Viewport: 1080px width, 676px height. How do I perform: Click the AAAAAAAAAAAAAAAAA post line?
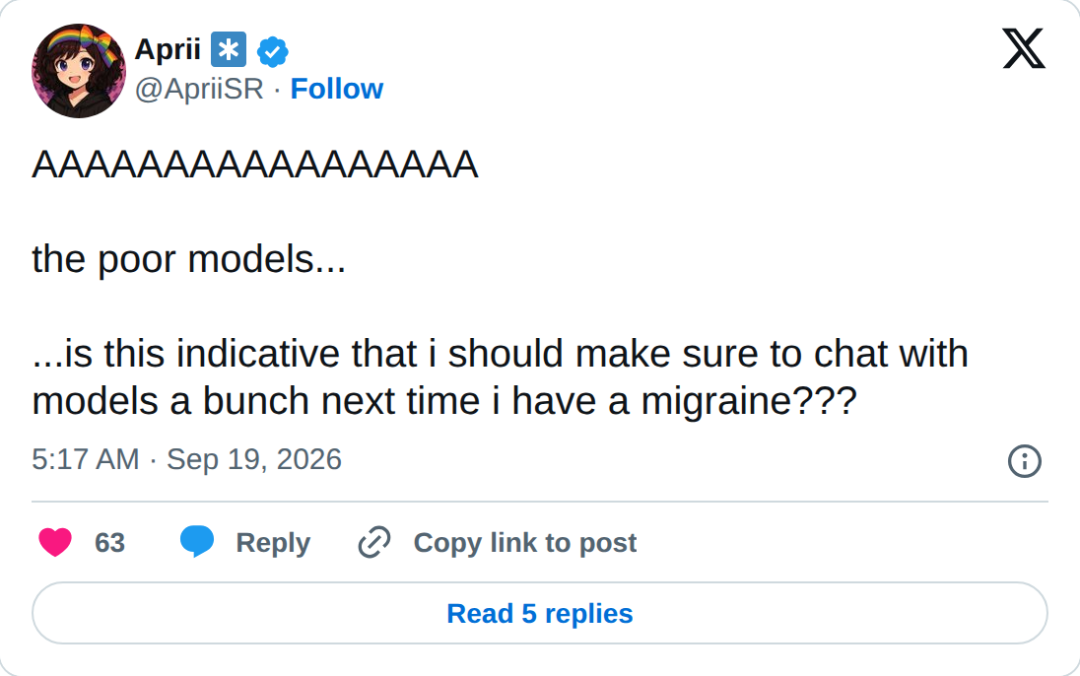(x=255, y=165)
